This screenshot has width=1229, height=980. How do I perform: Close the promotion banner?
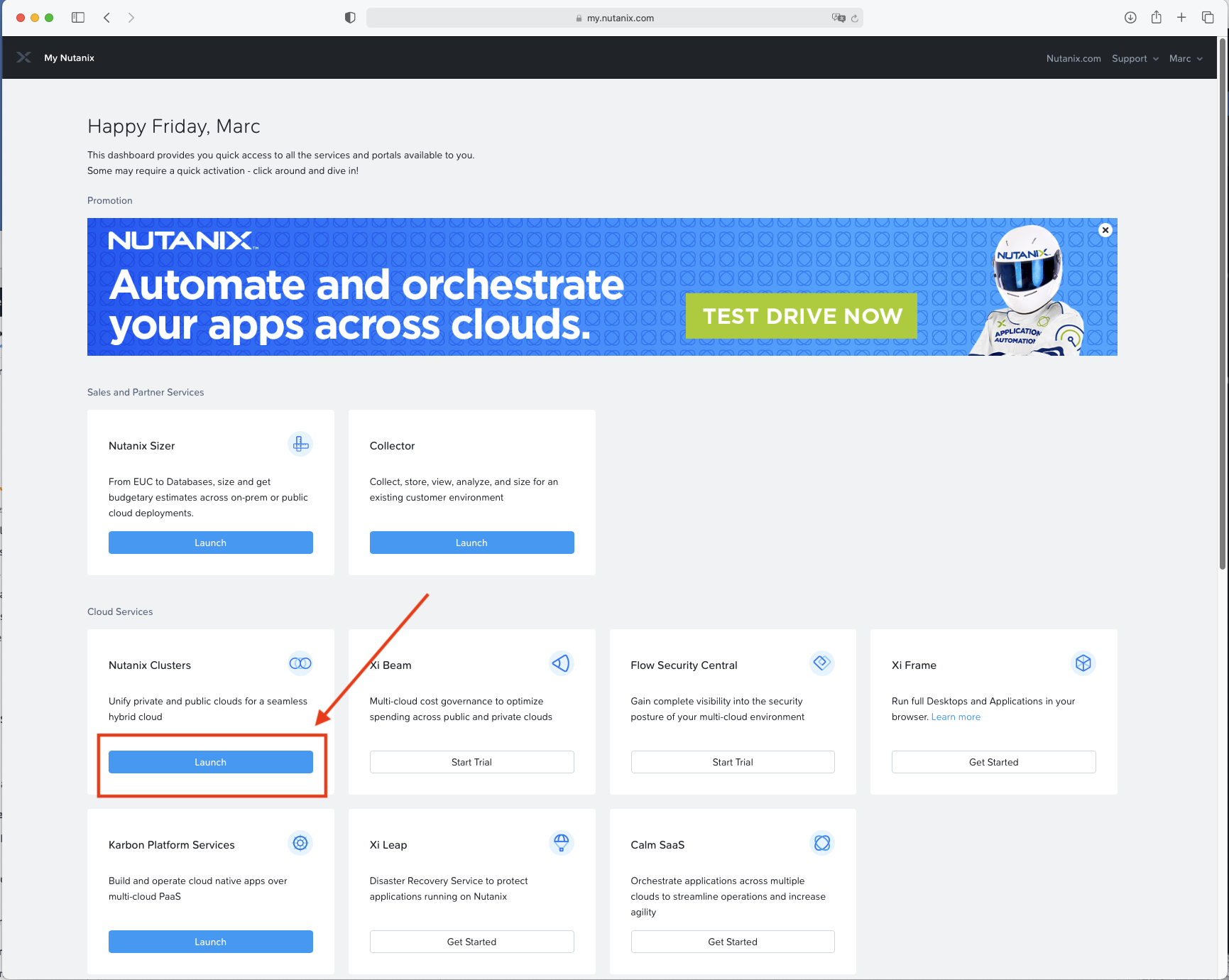click(1105, 230)
